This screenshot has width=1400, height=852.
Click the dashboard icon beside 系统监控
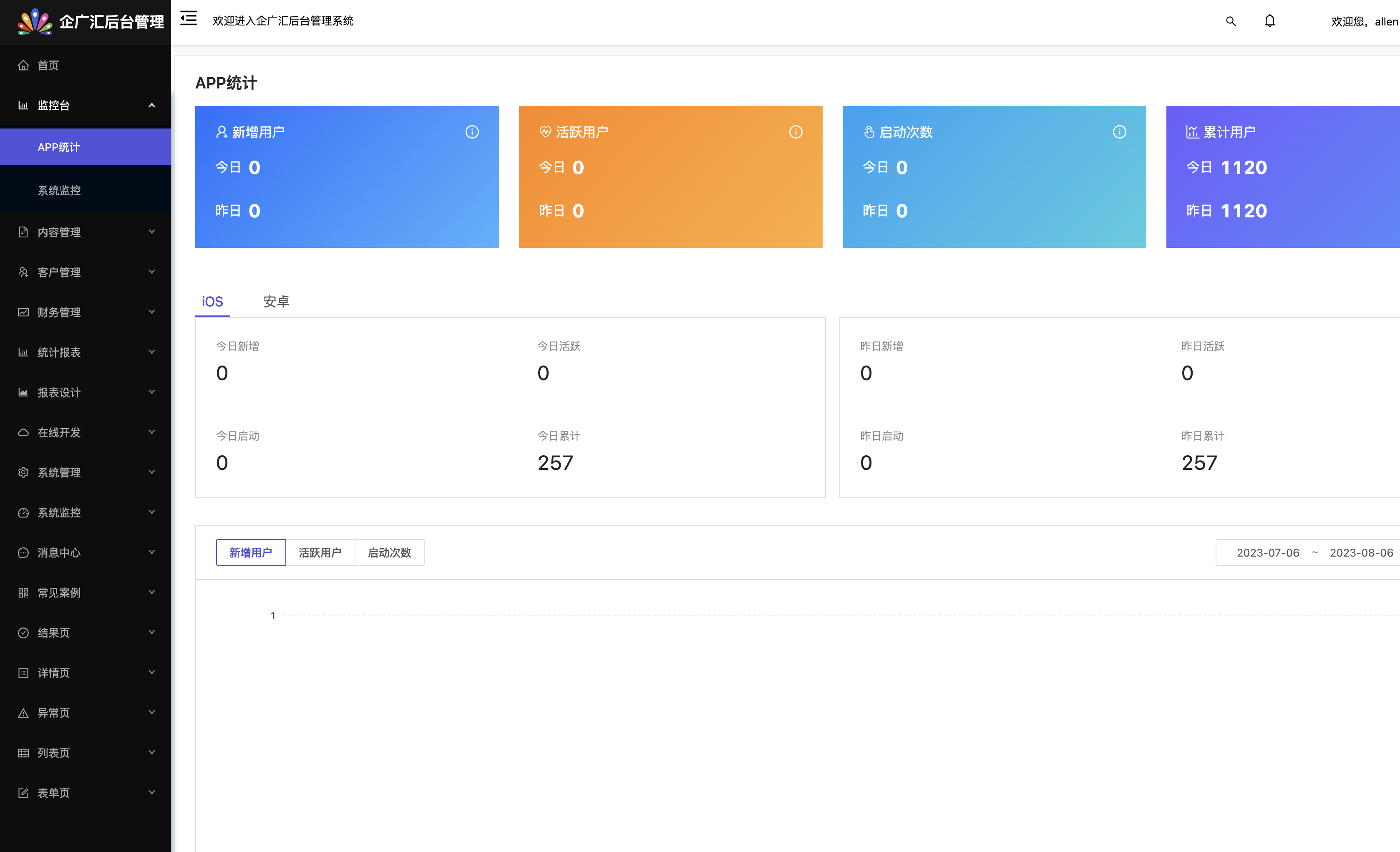point(23,513)
